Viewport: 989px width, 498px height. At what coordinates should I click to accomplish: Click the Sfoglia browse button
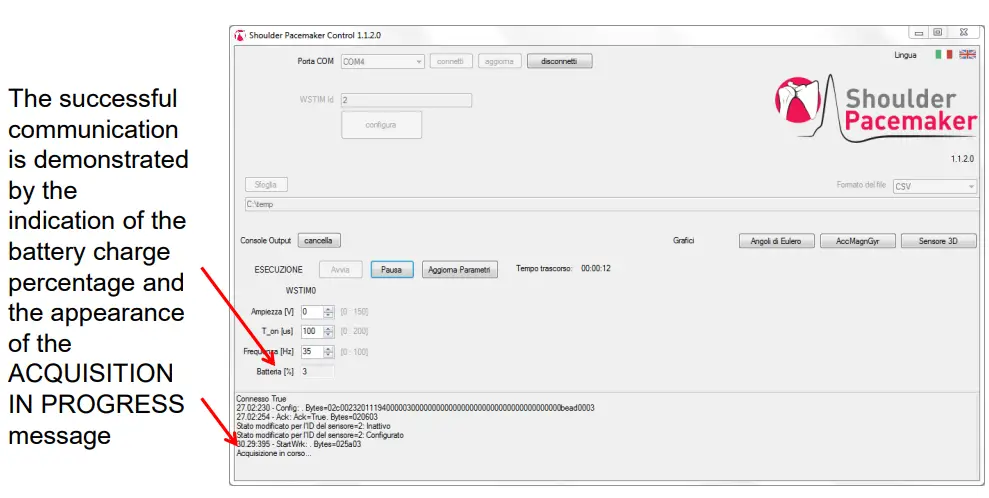[x=266, y=185]
